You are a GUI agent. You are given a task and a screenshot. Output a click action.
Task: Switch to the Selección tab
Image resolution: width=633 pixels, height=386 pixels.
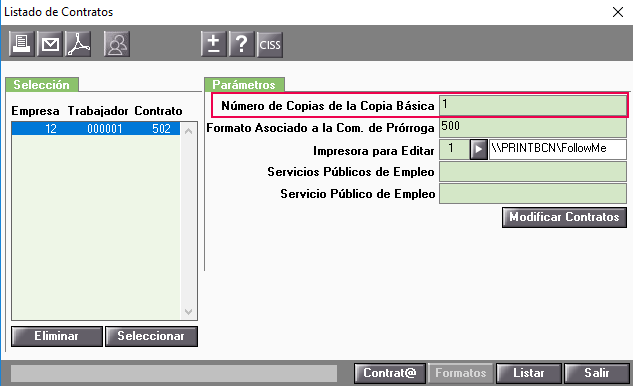pos(42,85)
